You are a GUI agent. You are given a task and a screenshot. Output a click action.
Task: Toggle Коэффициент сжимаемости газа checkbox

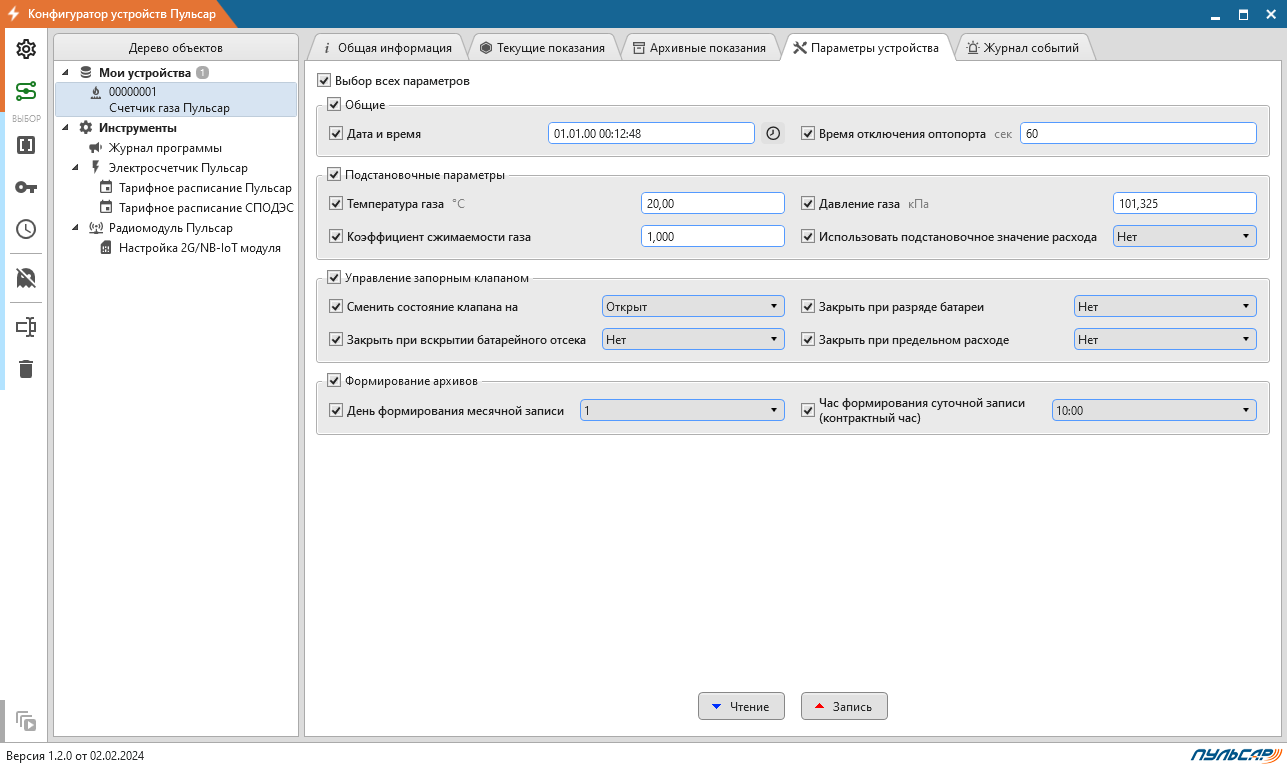point(336,237)
